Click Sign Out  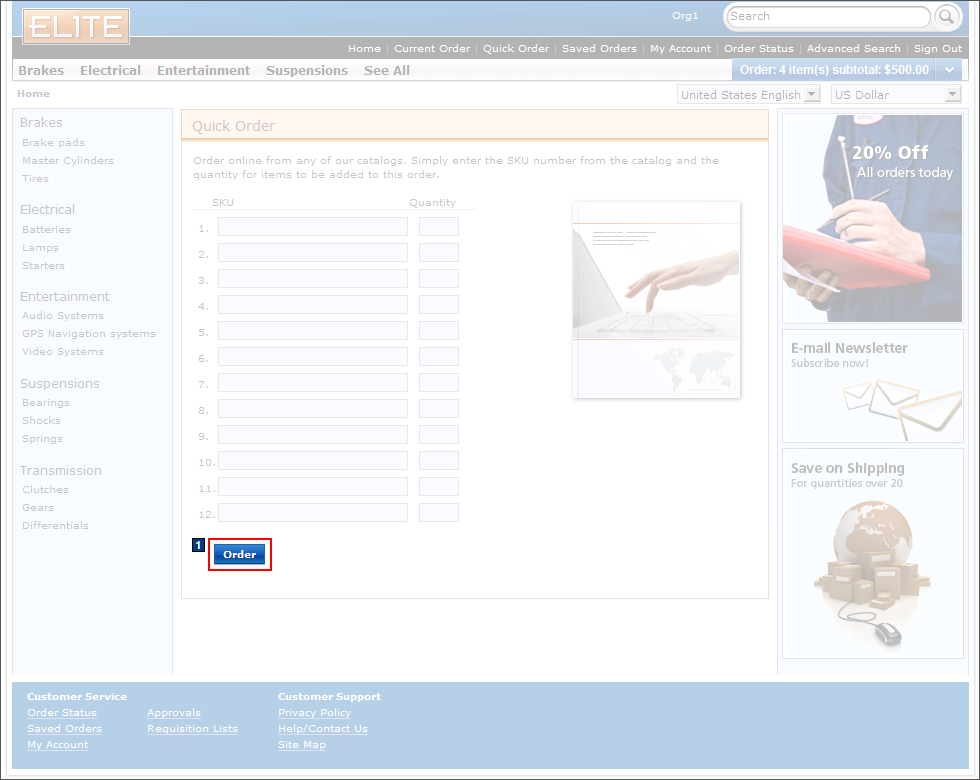click(938, 48)
